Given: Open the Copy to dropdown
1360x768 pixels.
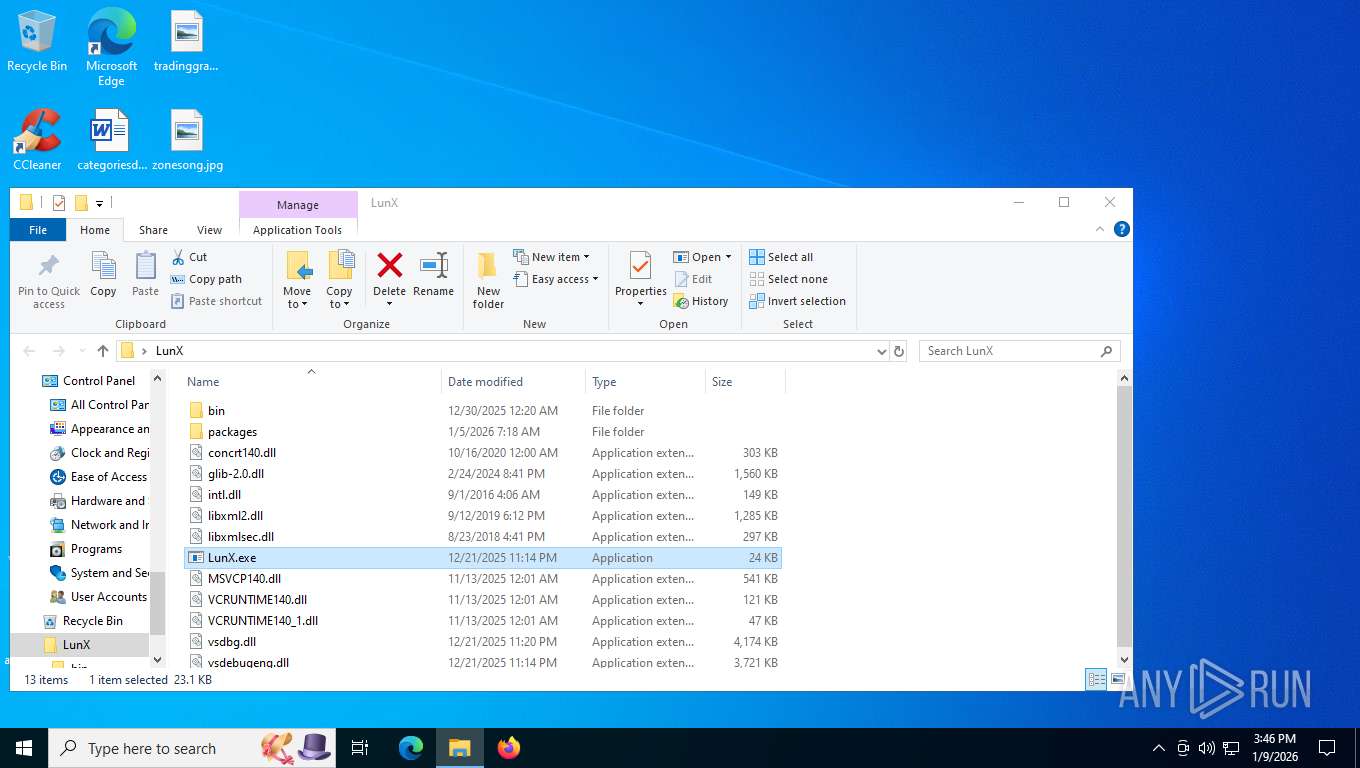Looking at the screenshot, I should [340, 280].
